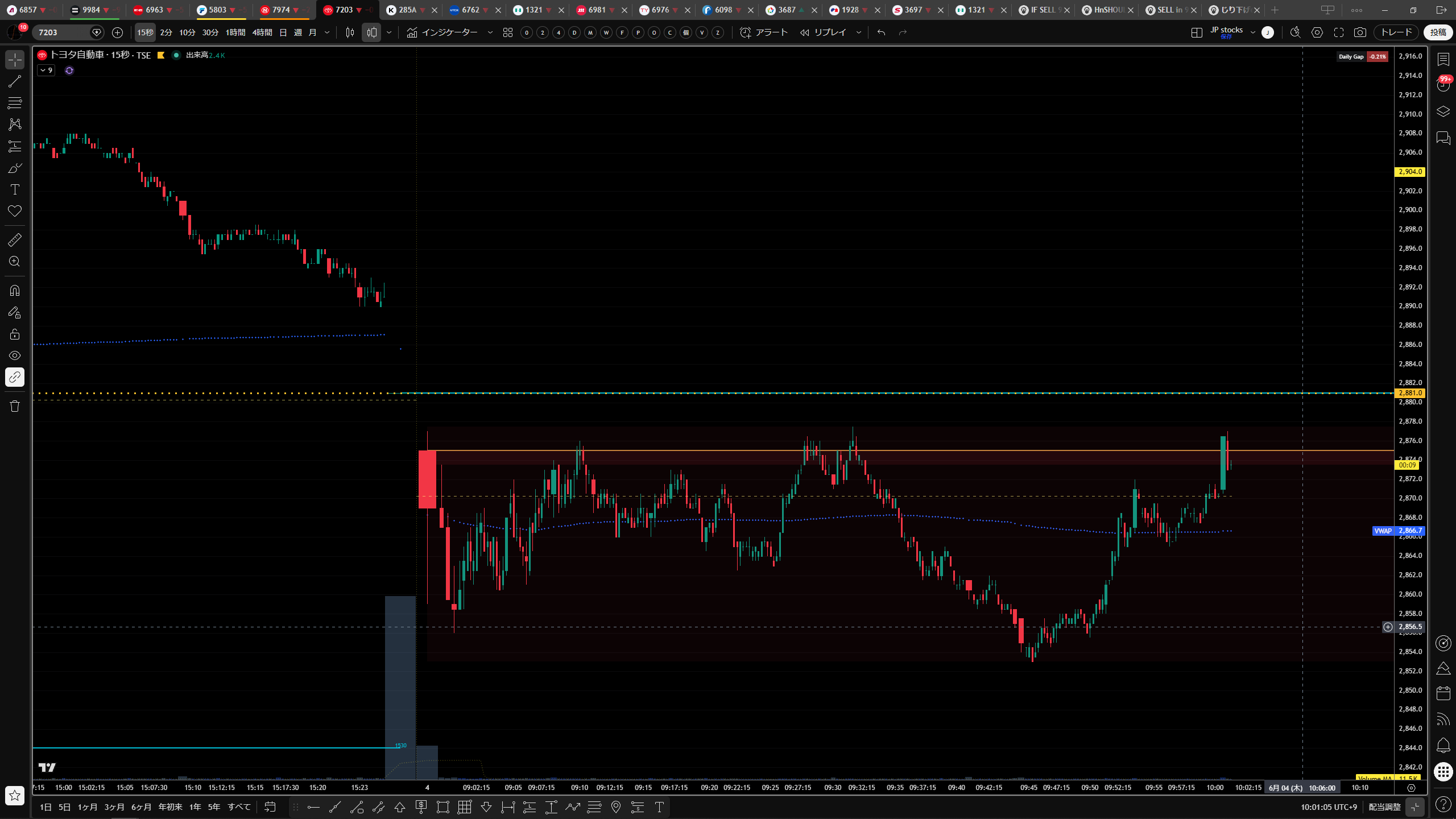Image resolution: width=1456 pixels, height=819 pixels.
Task: Open the help question mark icon
Action: point(1443,804)
